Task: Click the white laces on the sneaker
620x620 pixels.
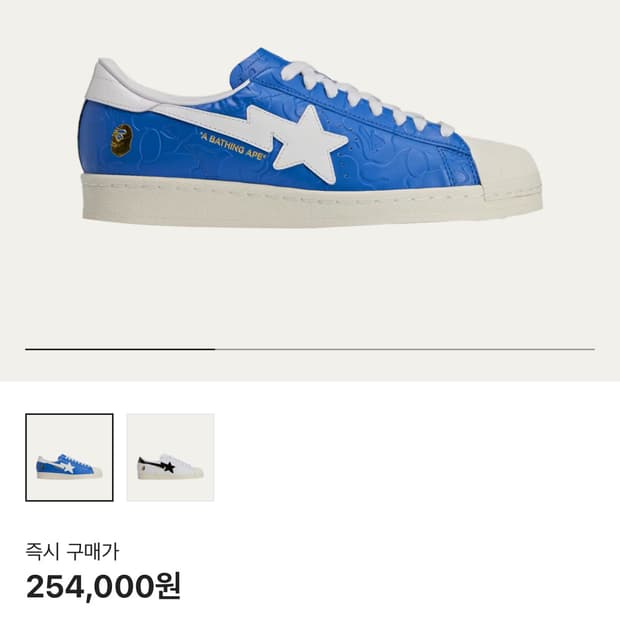Action: (366, 95)
